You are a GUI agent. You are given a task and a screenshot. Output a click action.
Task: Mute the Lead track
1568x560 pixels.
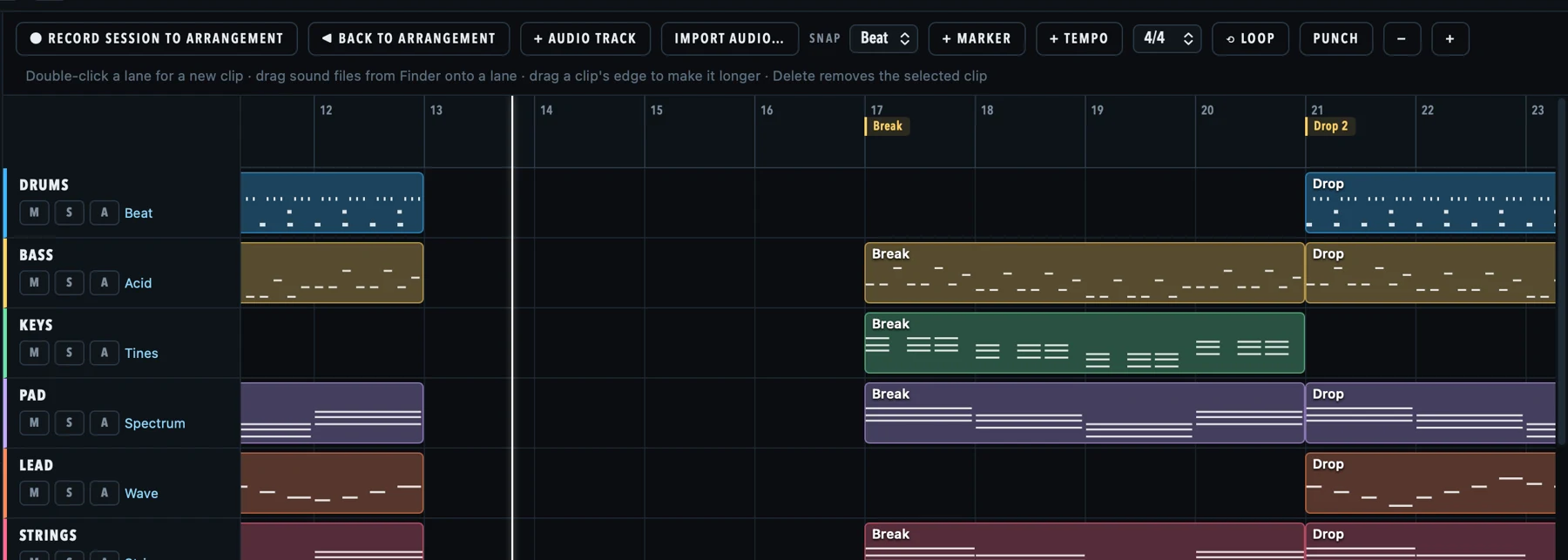point(34,493)
